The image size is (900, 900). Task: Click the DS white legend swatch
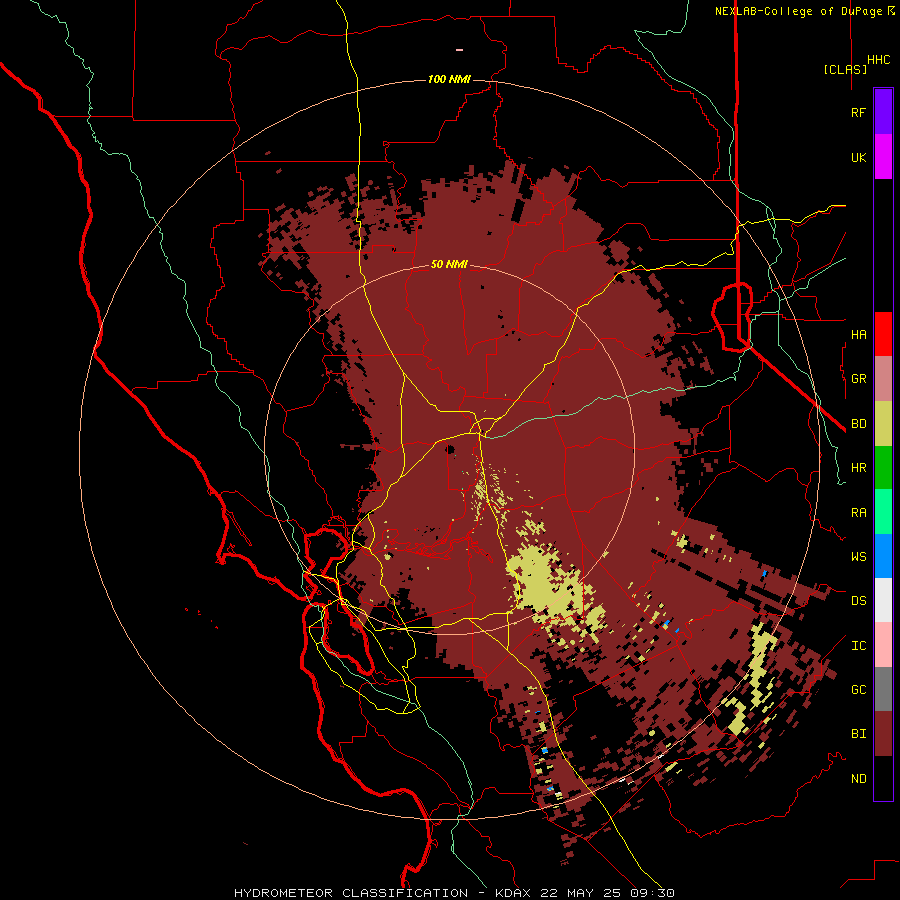(x=883, y=600)
